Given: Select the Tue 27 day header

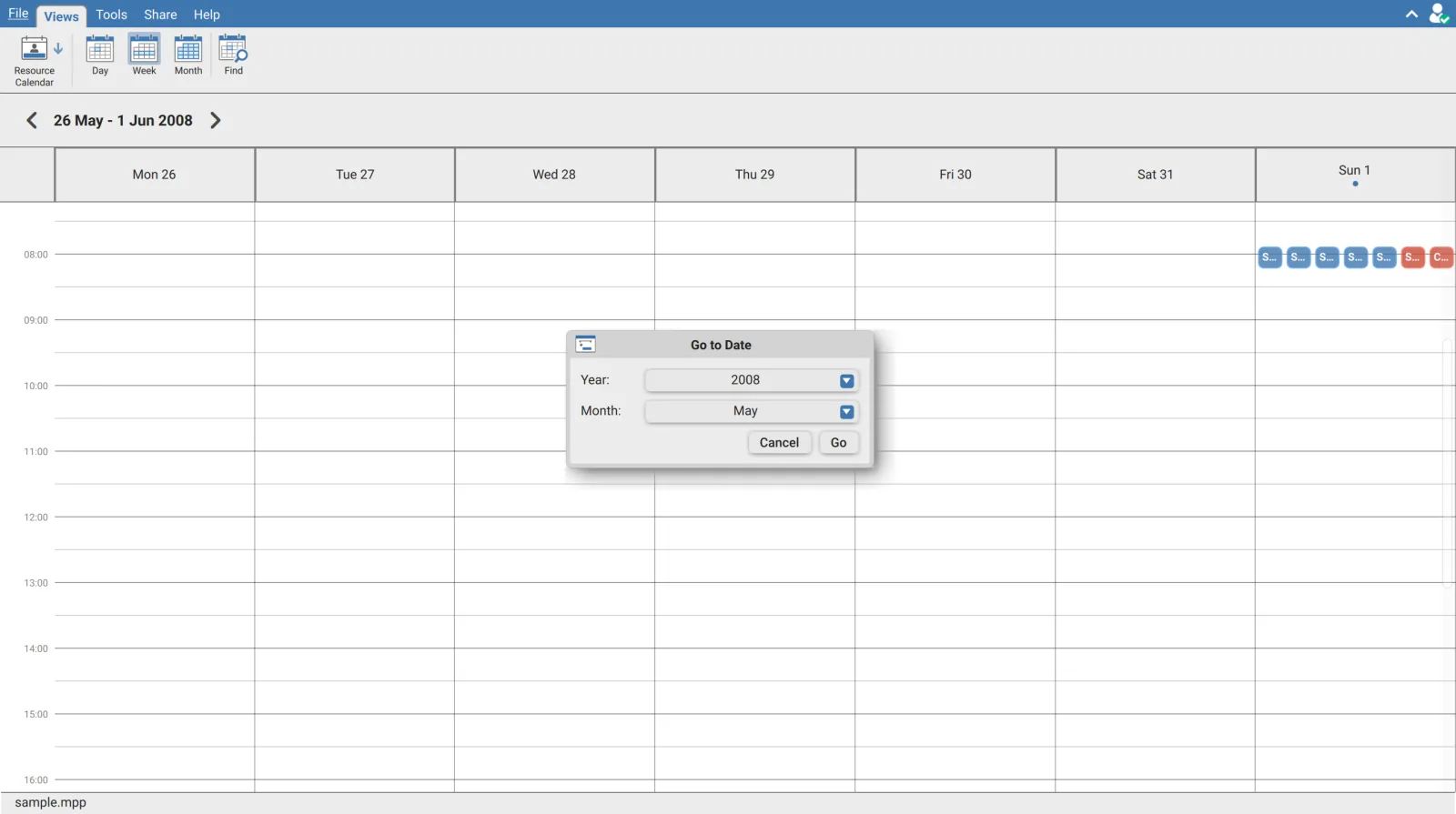Looking at the screenshot, I should 355,175.
